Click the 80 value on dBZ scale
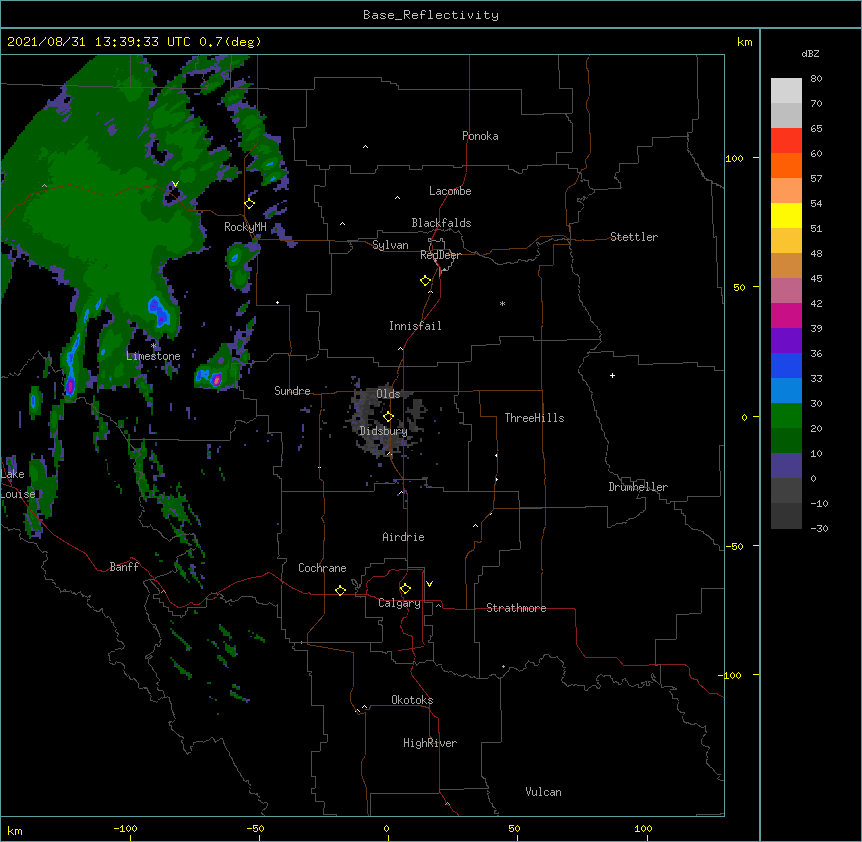 [816, 79]
